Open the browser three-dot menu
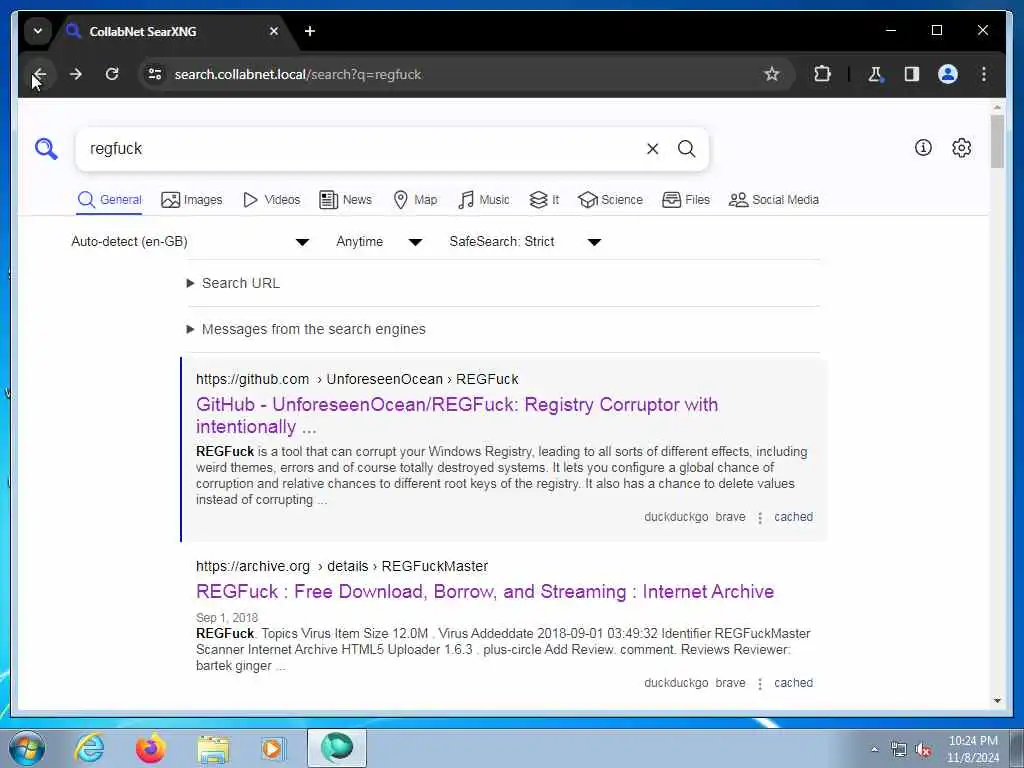 pyautogui.click(x=984, y=74)
